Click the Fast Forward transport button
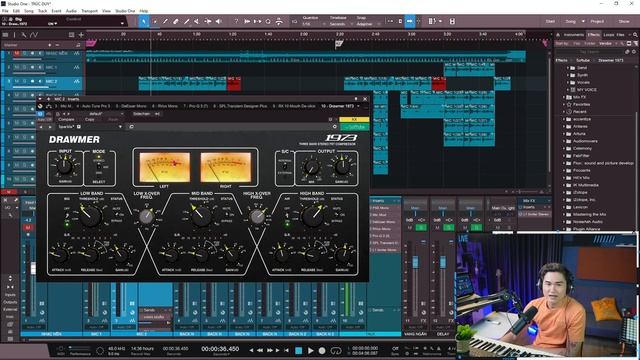The height and width of the screenshot is (360, 640). click(270, 350)
